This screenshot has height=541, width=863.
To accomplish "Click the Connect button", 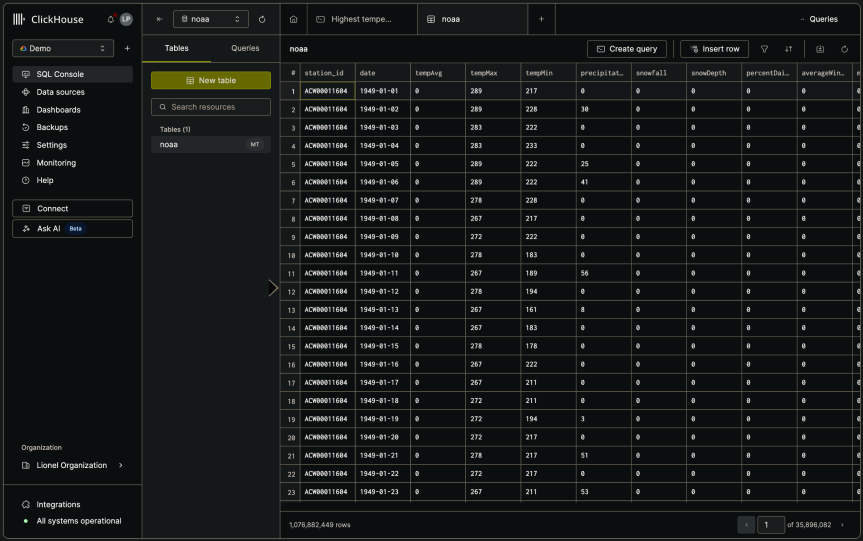I will coord(72,209).
